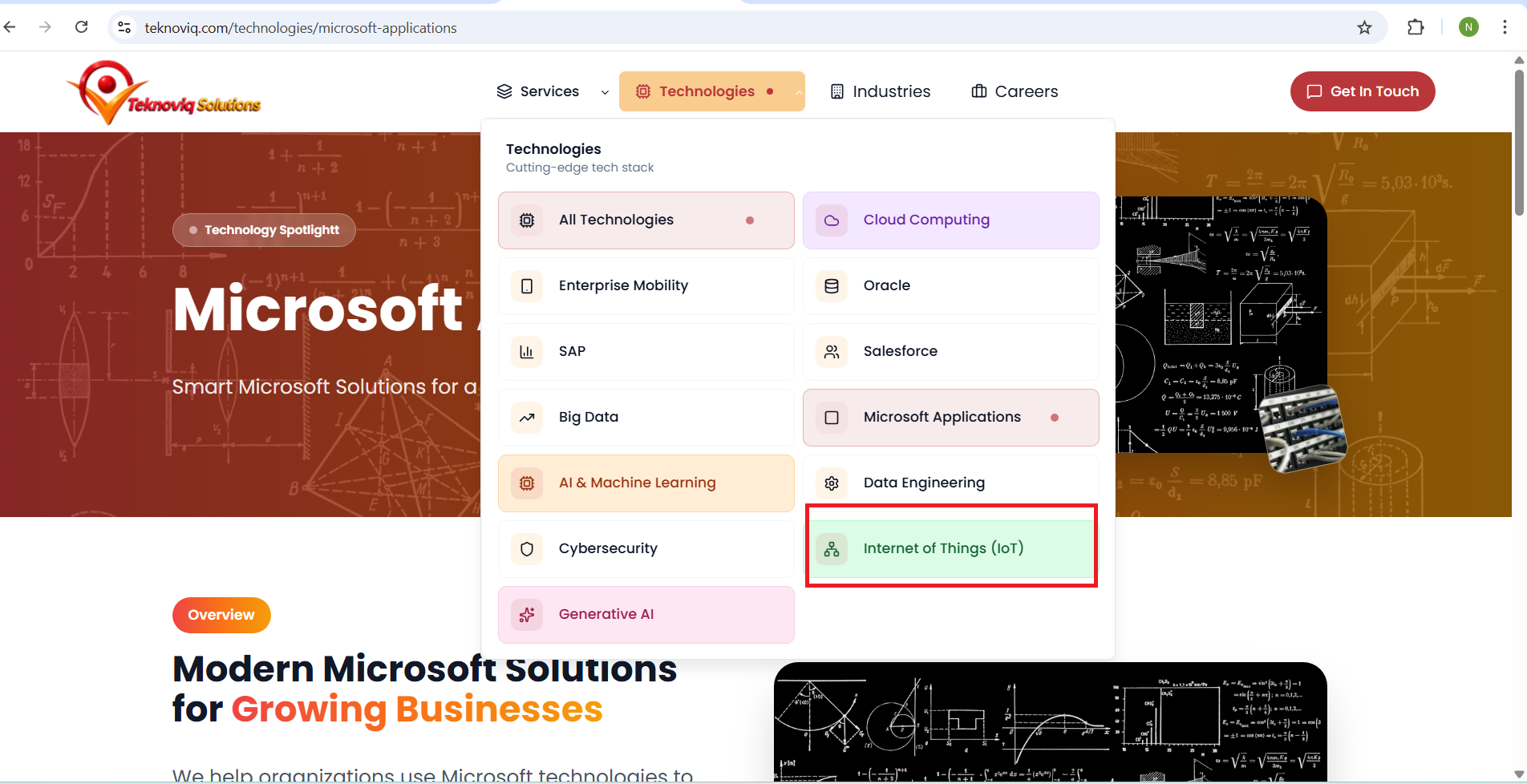The image size is (1527, 784).
Task: Collapse the Technologies dropdown menu
Action: tap(798, 92)
